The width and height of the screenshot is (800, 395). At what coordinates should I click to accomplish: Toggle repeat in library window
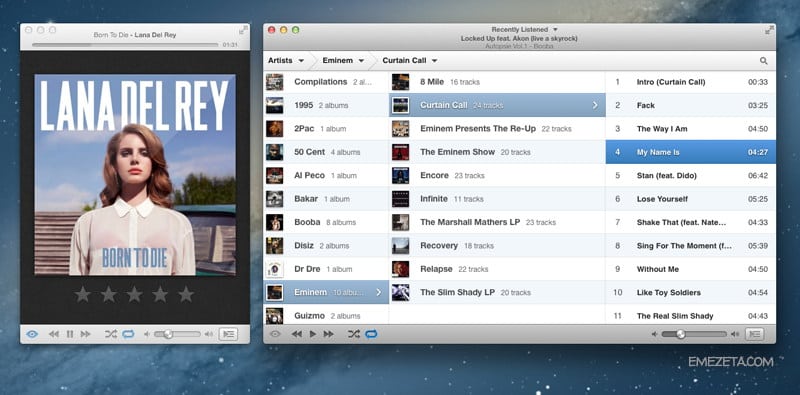(371, 334)
